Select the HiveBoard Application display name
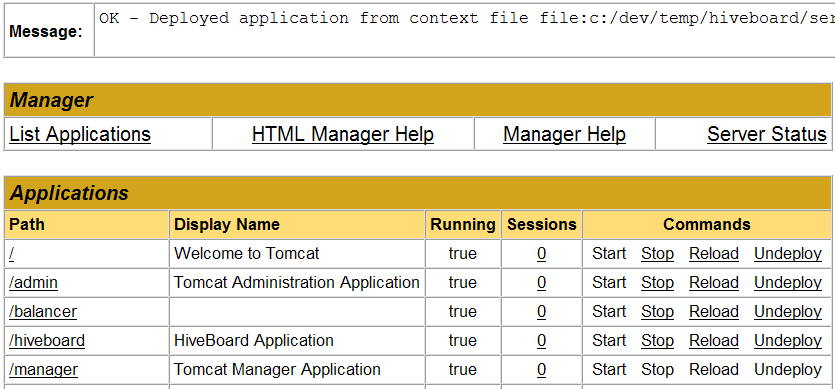Viewport: 835px width, 389px height. pyautogui.click(x=253, y=340)
